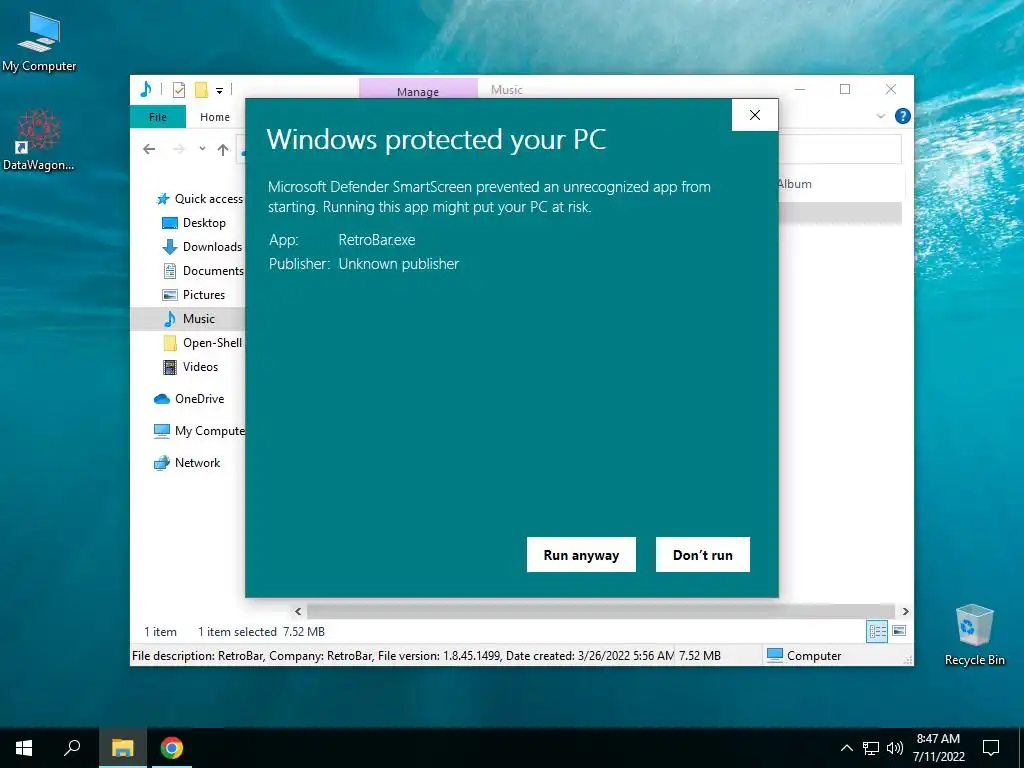Click the RetroBar.exe app name text
The image size is (1024, 768).
coord(377,240)
